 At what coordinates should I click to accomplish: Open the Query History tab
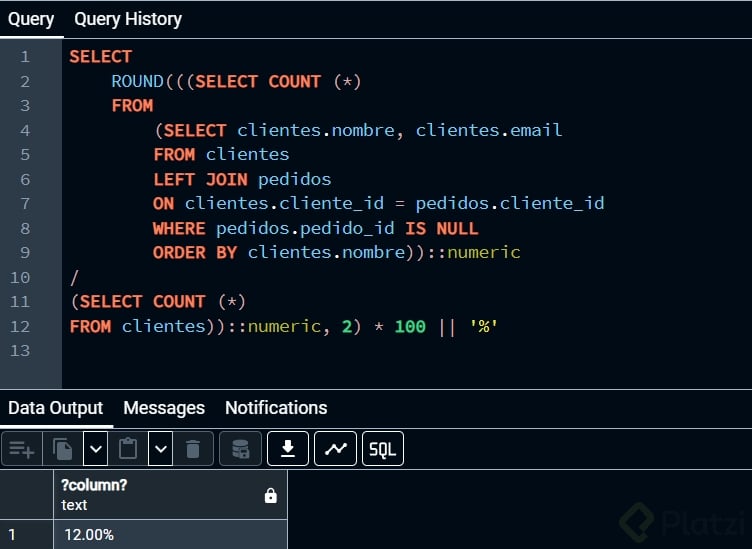click(128, 19)
